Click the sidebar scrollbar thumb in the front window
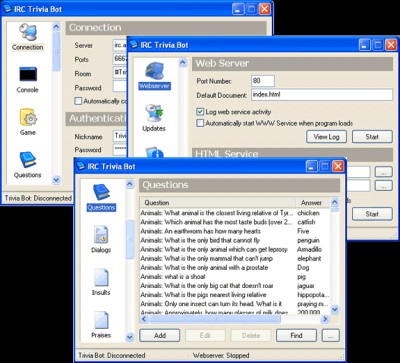400x363 pixels. tap(130, 239)
